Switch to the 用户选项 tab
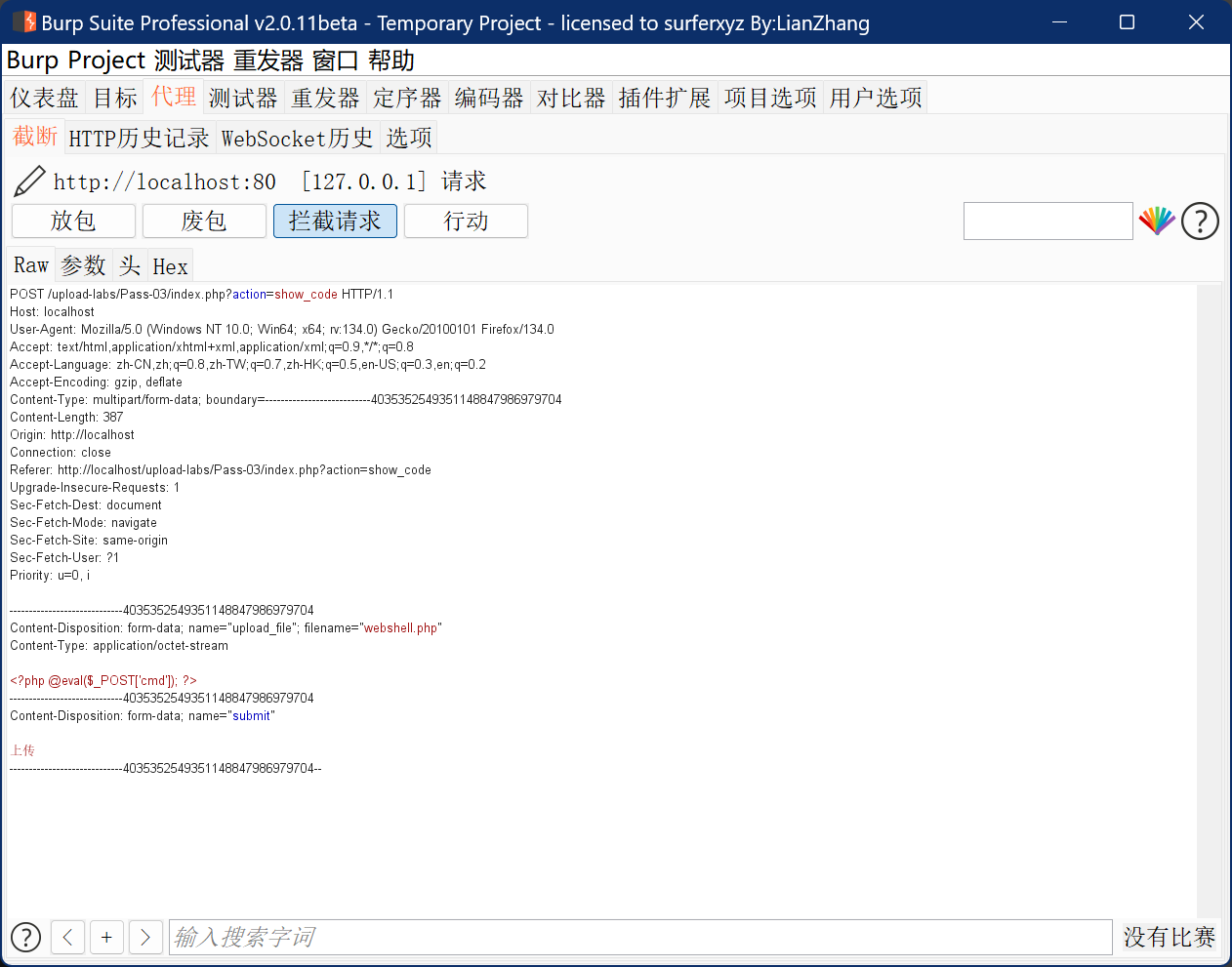1232x967 pixels. pos(876,98)
